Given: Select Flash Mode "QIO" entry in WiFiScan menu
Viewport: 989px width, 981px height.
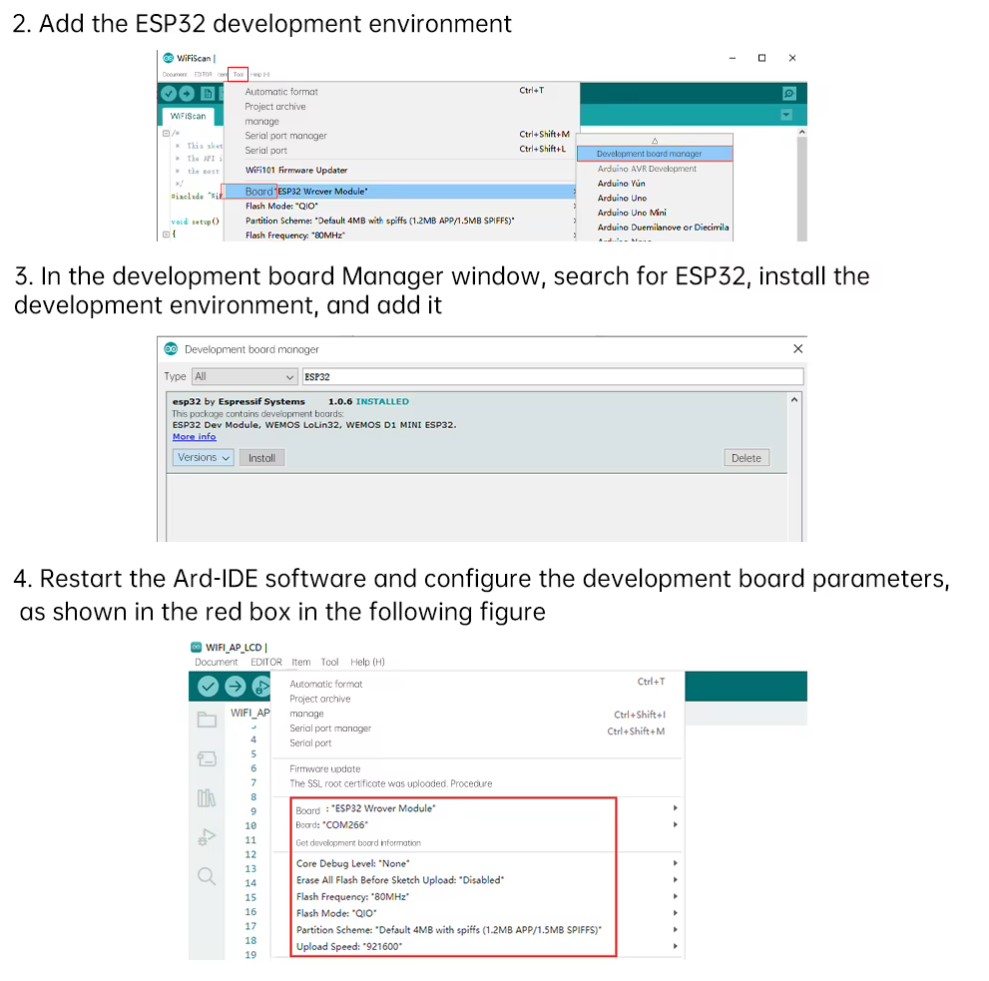Looking at the screenshot, I should [x=282, y=206].
